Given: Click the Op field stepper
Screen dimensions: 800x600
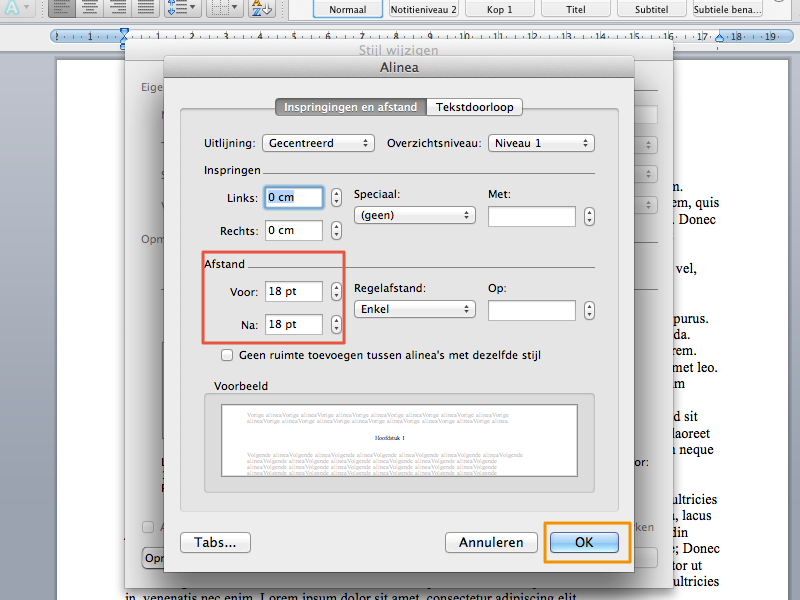Looking at the screenshot, I should [589, 310].
